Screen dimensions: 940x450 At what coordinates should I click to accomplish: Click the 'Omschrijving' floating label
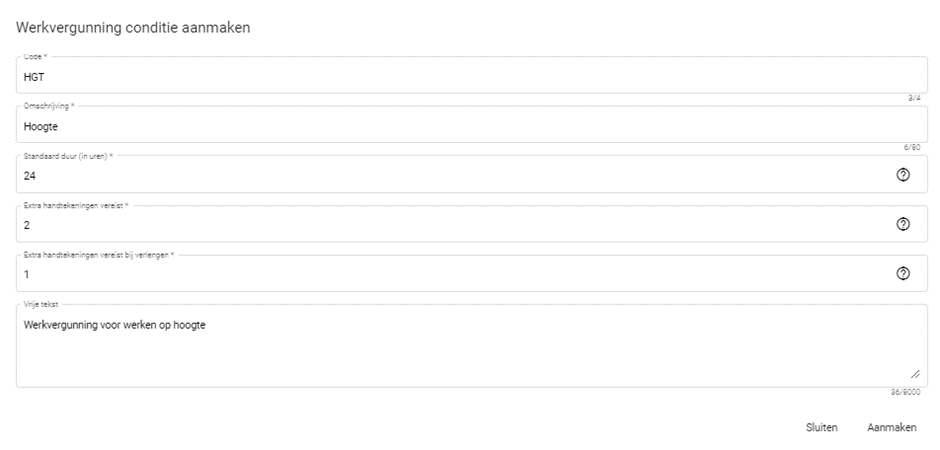click(x=49, y=106)
